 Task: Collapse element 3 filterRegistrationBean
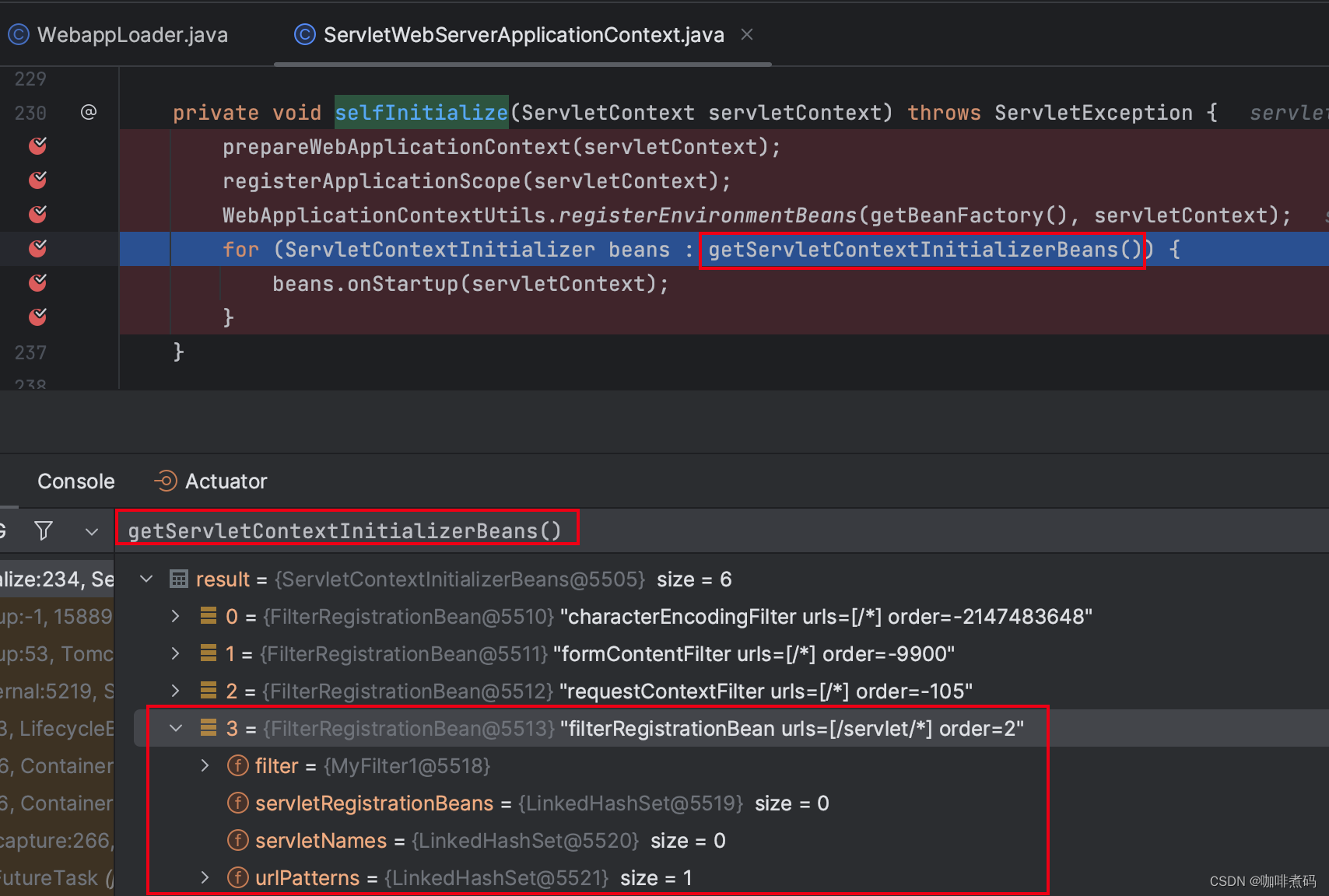pyautogui.click(x=176, y=728)
